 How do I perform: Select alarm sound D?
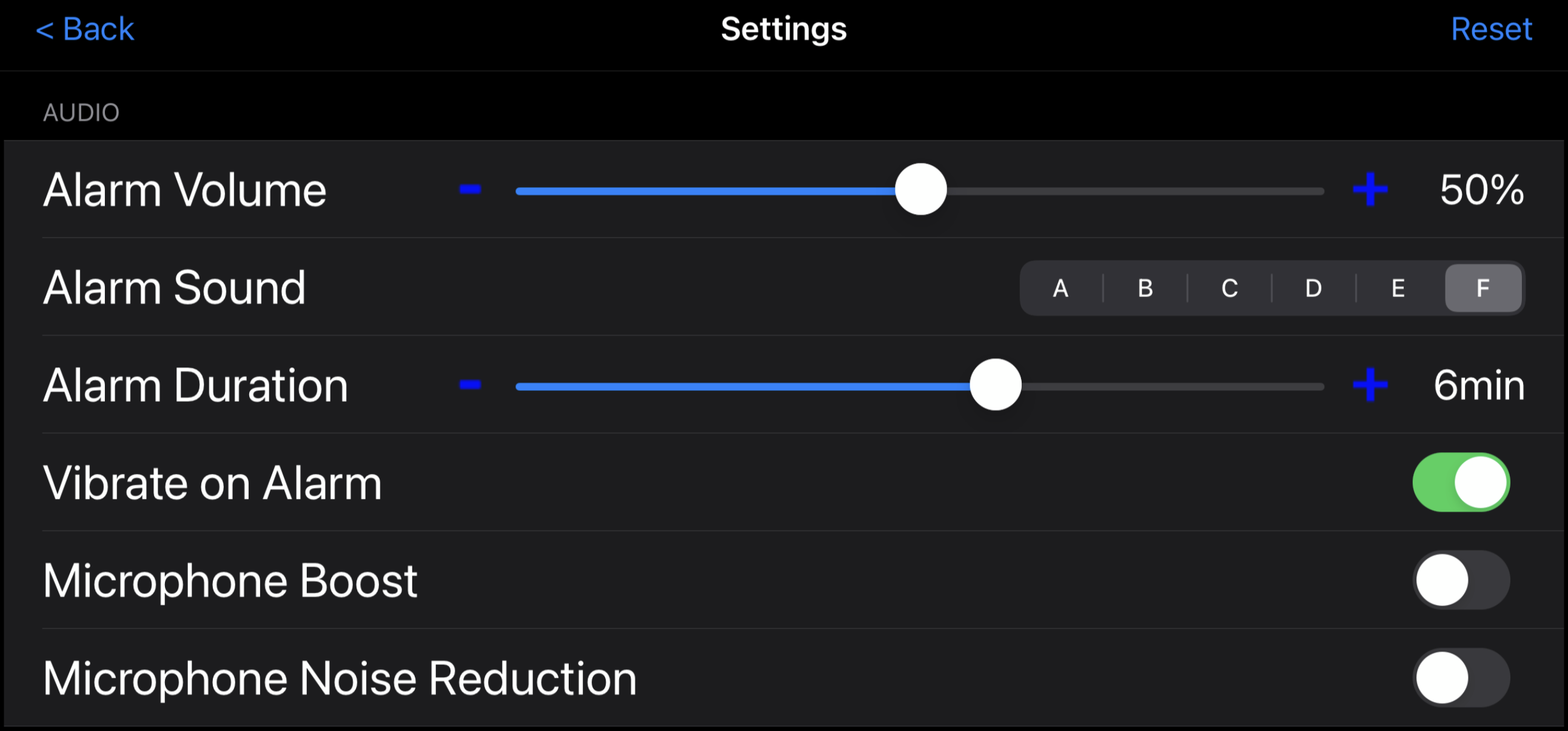click(x=1313, y=288)
